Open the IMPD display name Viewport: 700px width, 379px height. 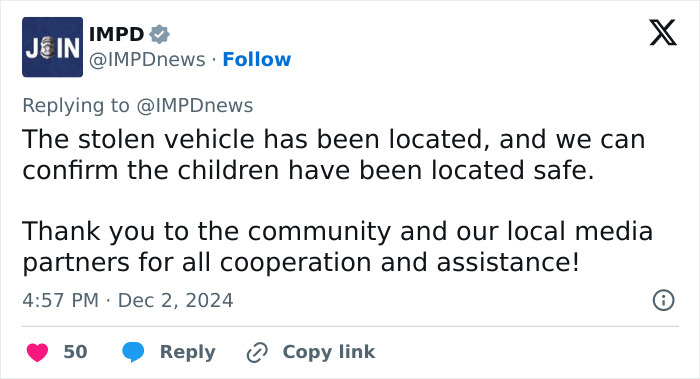pyautogui.click(x=116, y=34)
